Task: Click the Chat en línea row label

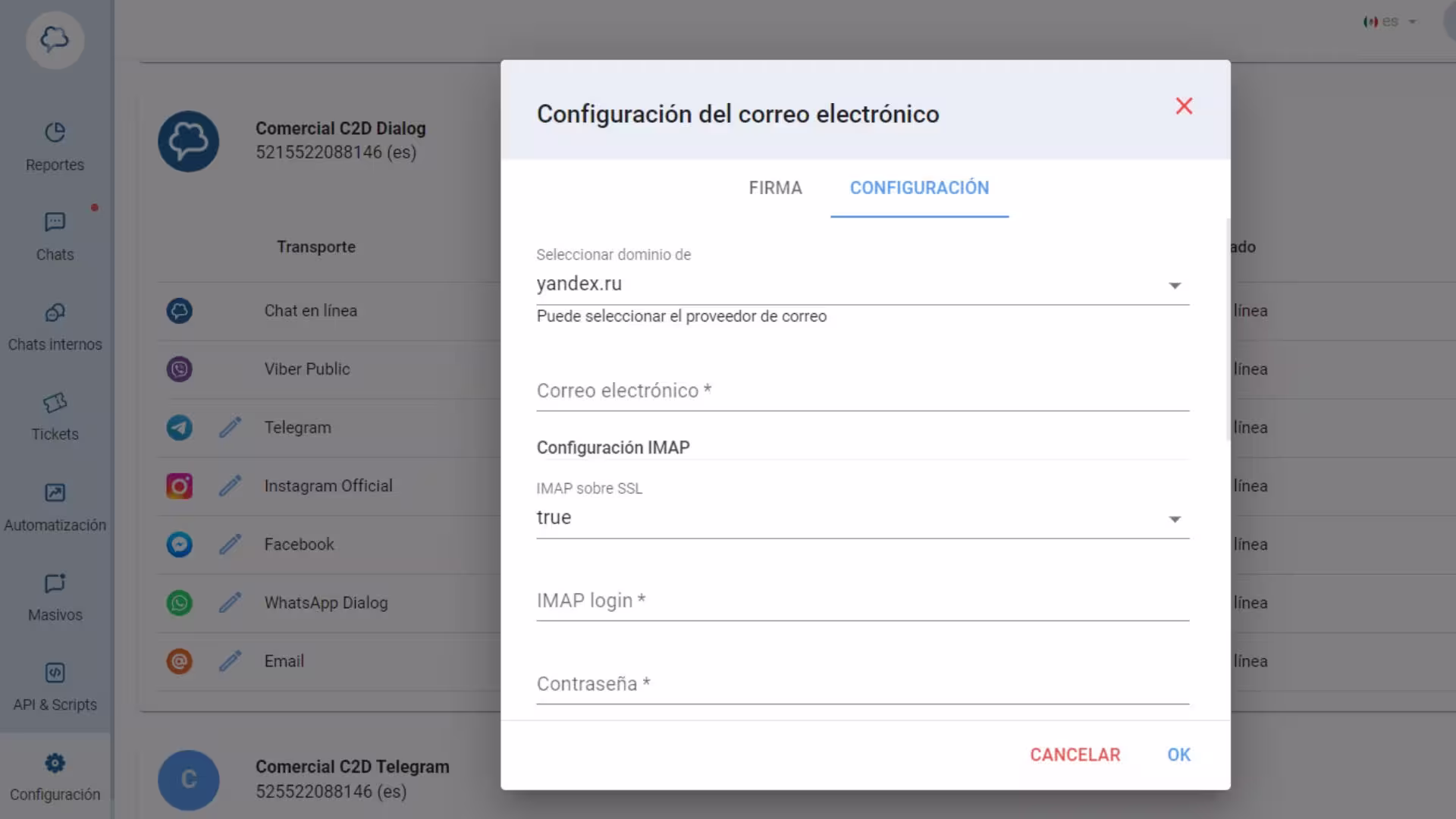Action: (x=310, y=311)
